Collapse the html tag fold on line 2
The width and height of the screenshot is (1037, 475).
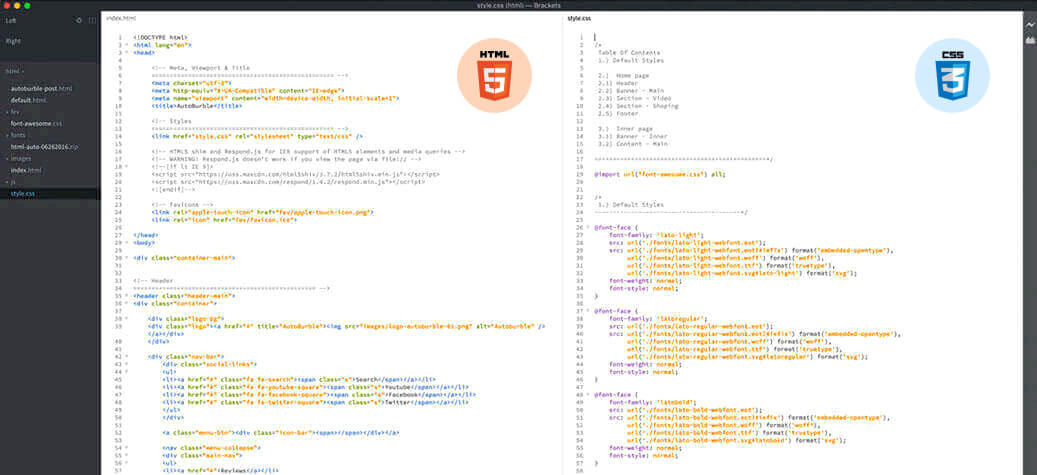click(x=127, y=45)
